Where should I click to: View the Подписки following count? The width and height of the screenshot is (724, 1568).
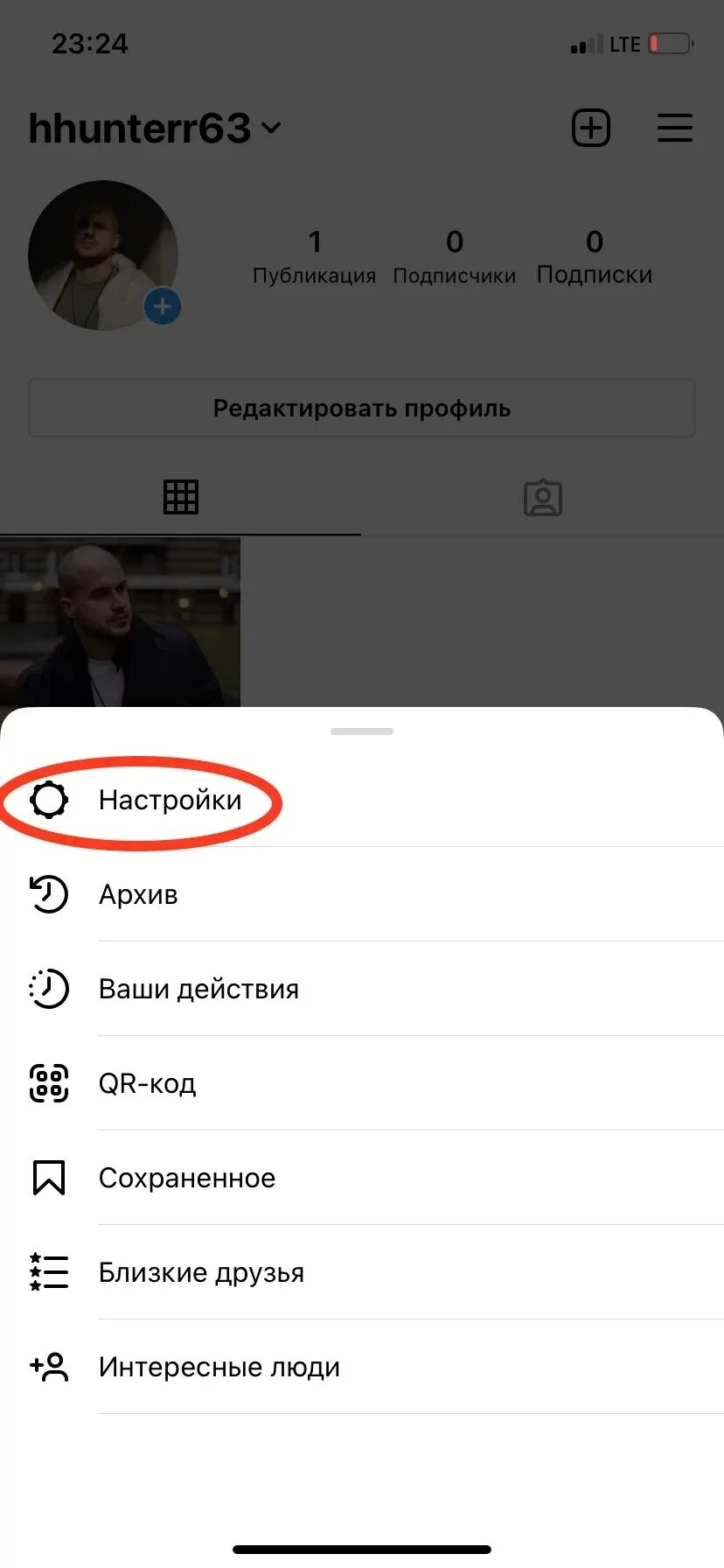(595, 256)
